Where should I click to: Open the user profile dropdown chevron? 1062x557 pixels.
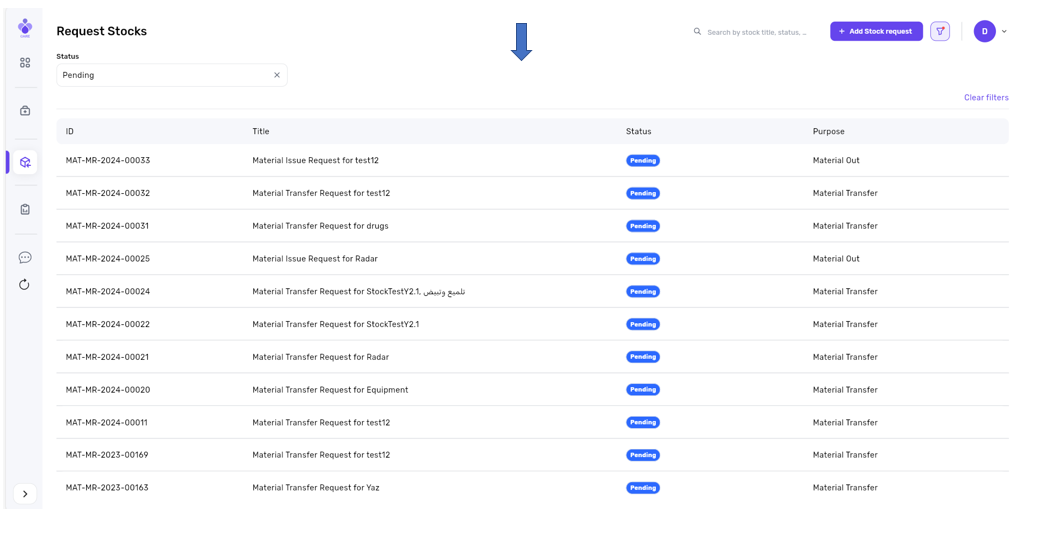pos(1004,32)
